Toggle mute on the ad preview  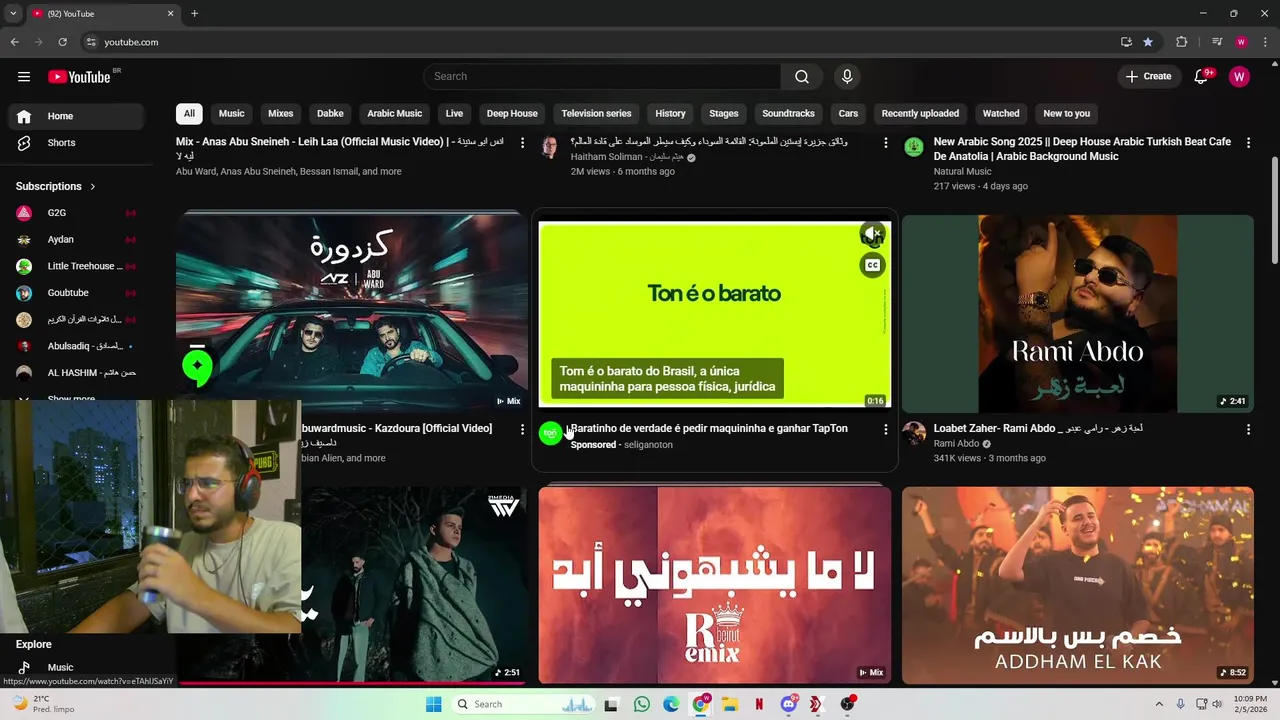pyautogui.click(x=872, y=235)
